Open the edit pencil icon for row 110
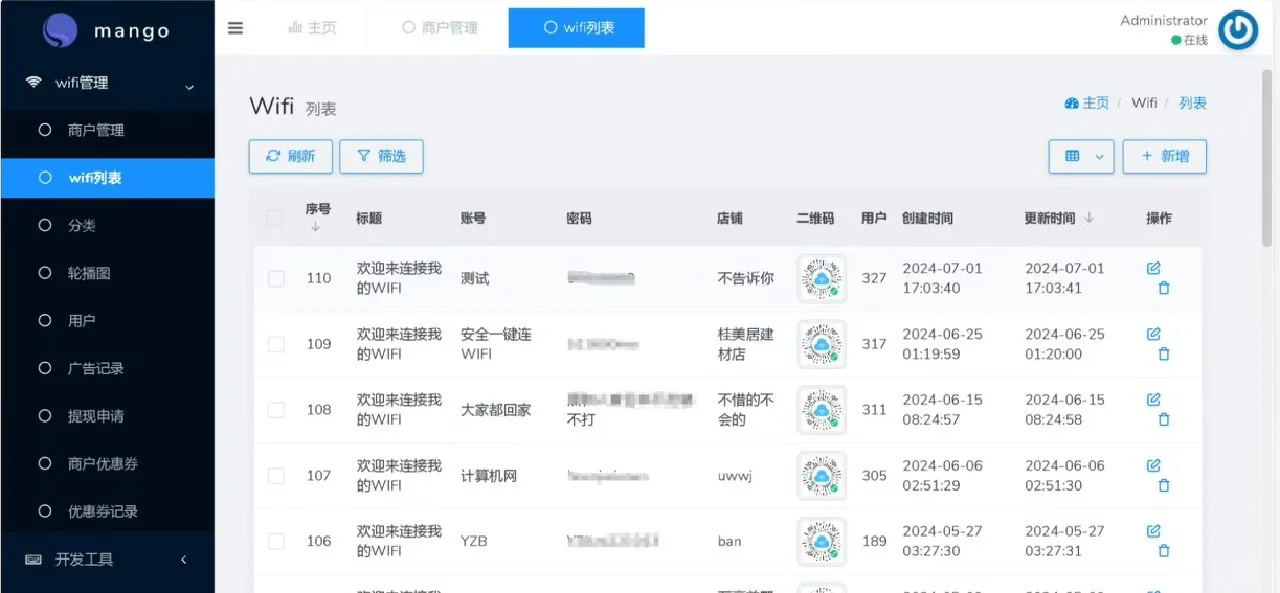This screenshot has height=593, width=1280. coord(1154,268)
